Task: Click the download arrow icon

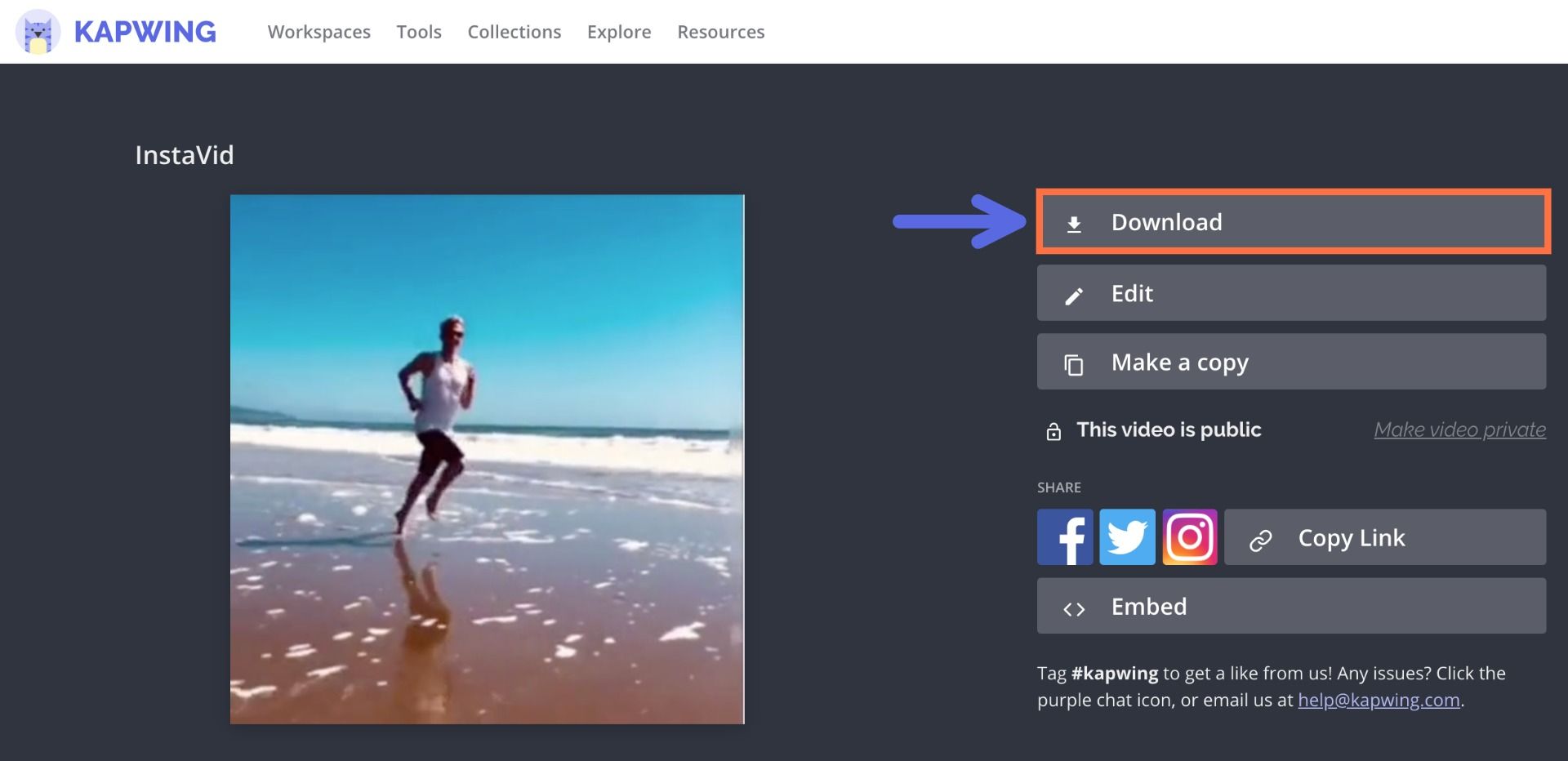Action: (1074, 224)
